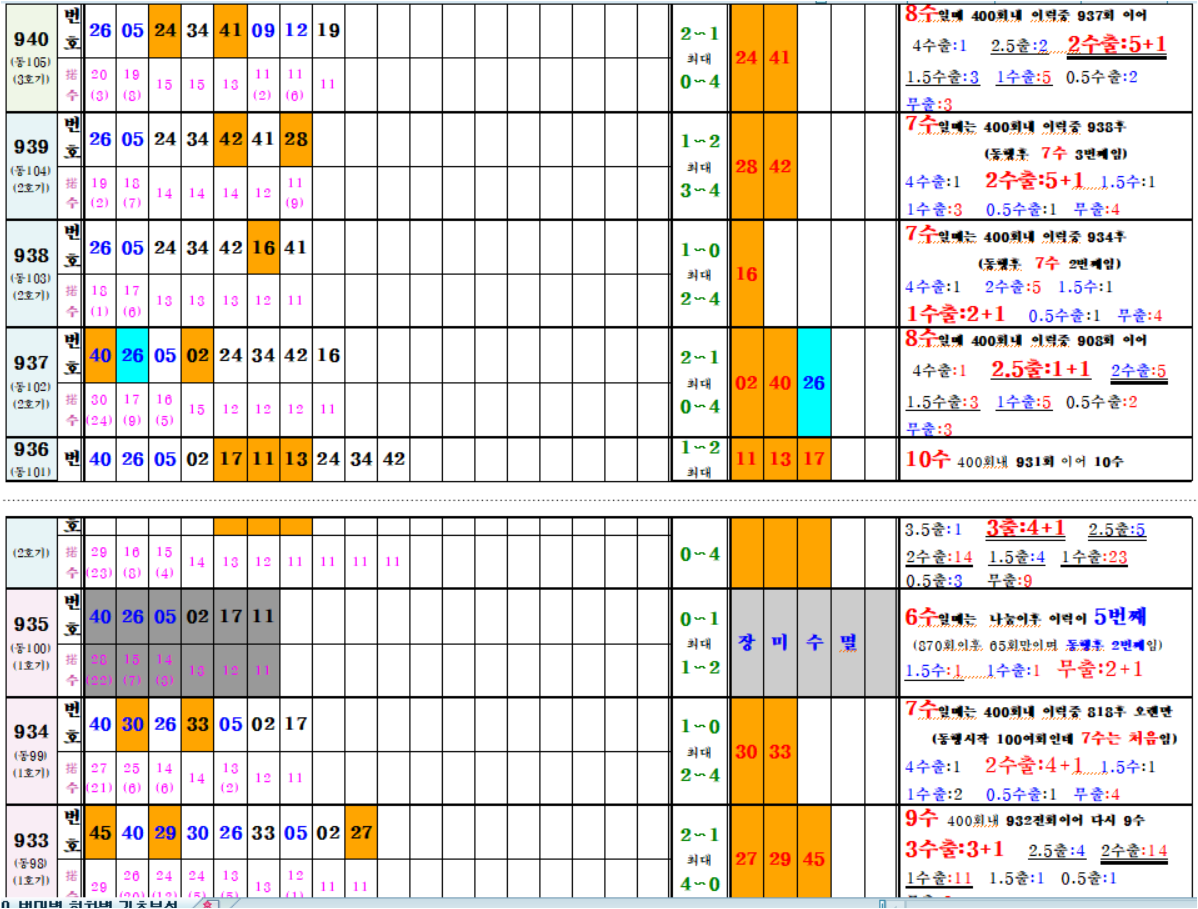Click orange 27 cell in row 933 number list

[361, 832]
